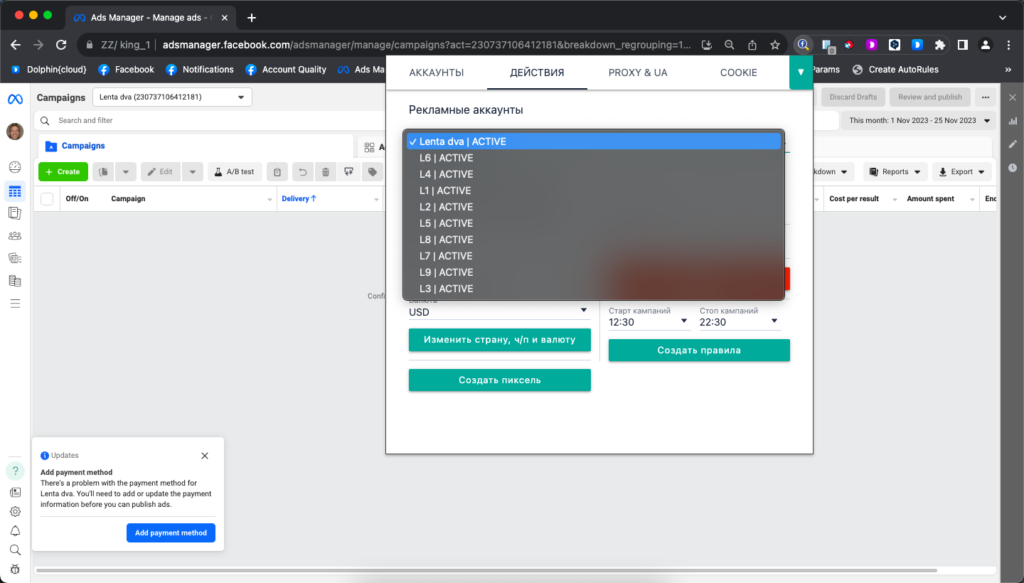Open the Reports dropdown
Screen dimensions: 1024x583
pos(895,172)
